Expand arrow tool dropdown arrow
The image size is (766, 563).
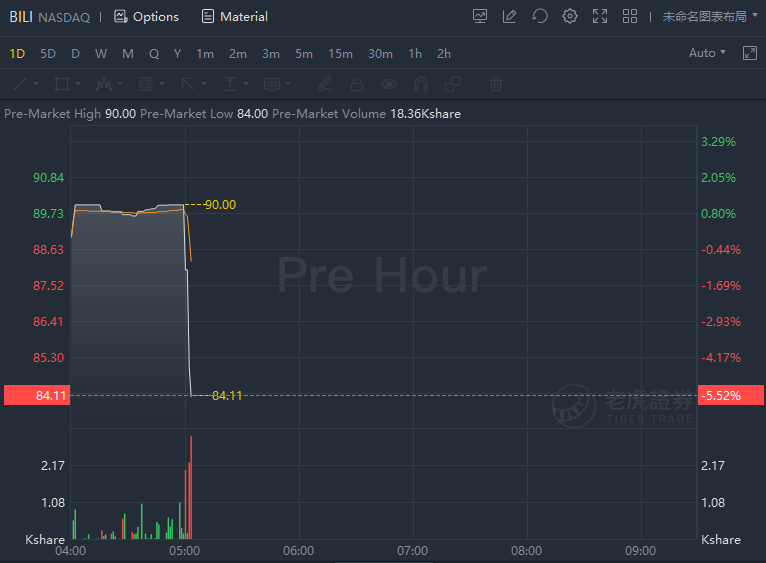204,84
